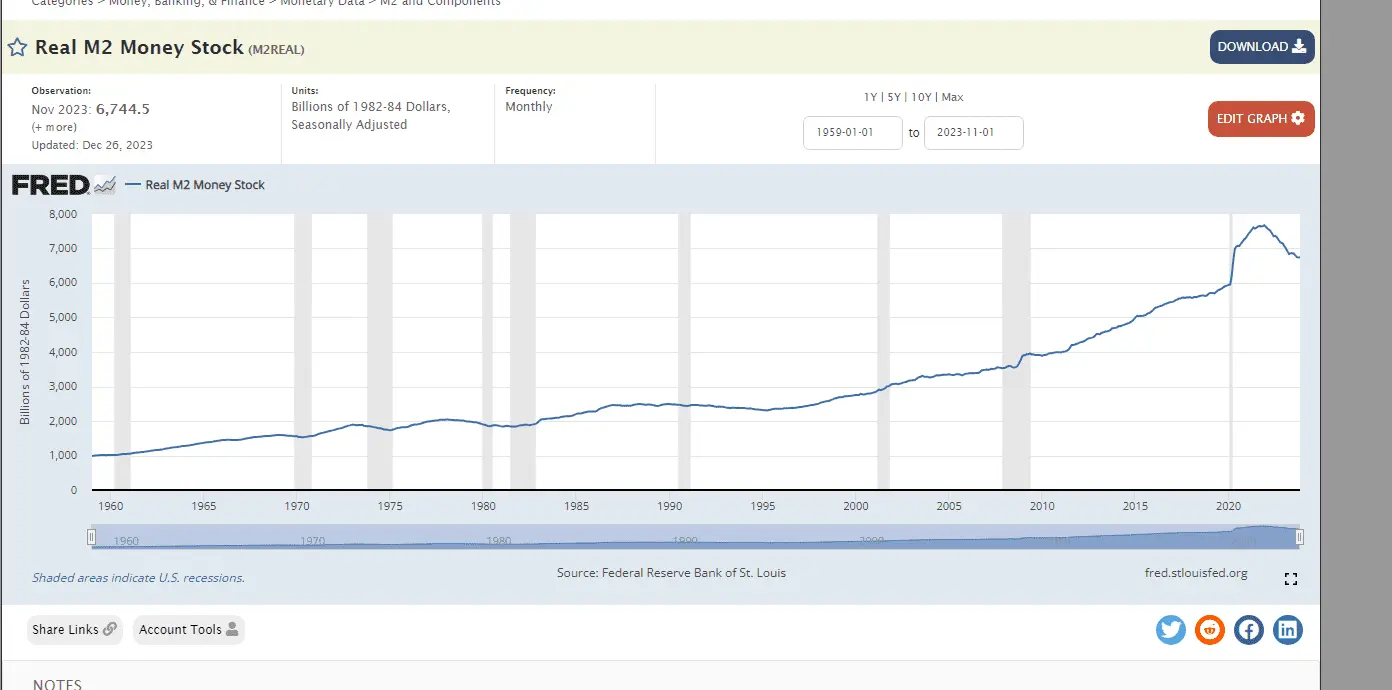Click the right handle of the range slider
Screen dimensions: 1392x690
[1300, 538]
